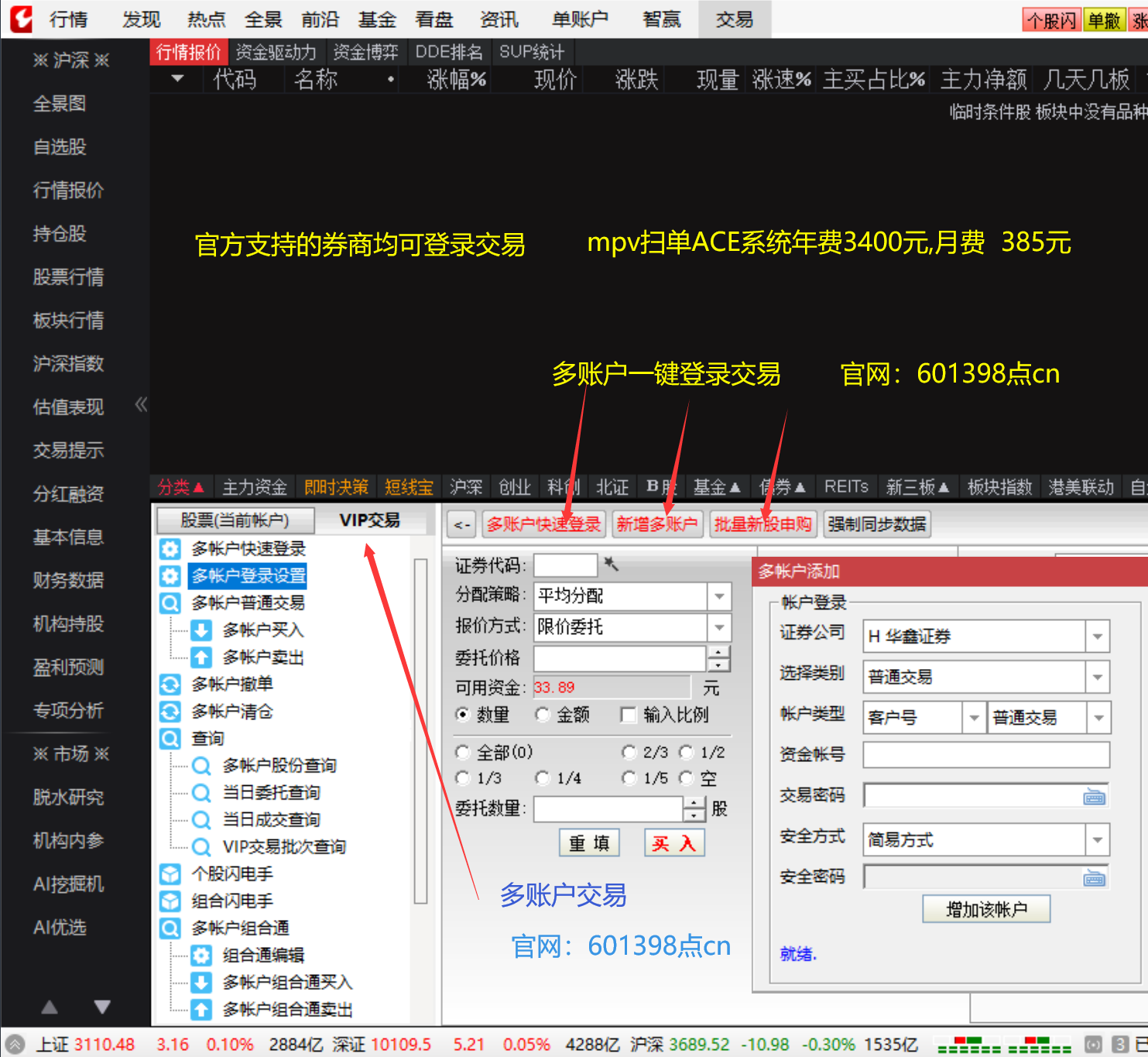Click the 委托数量 stepper arrows
Viewport: 1148px width, 1057px height.
click(694, 809)
